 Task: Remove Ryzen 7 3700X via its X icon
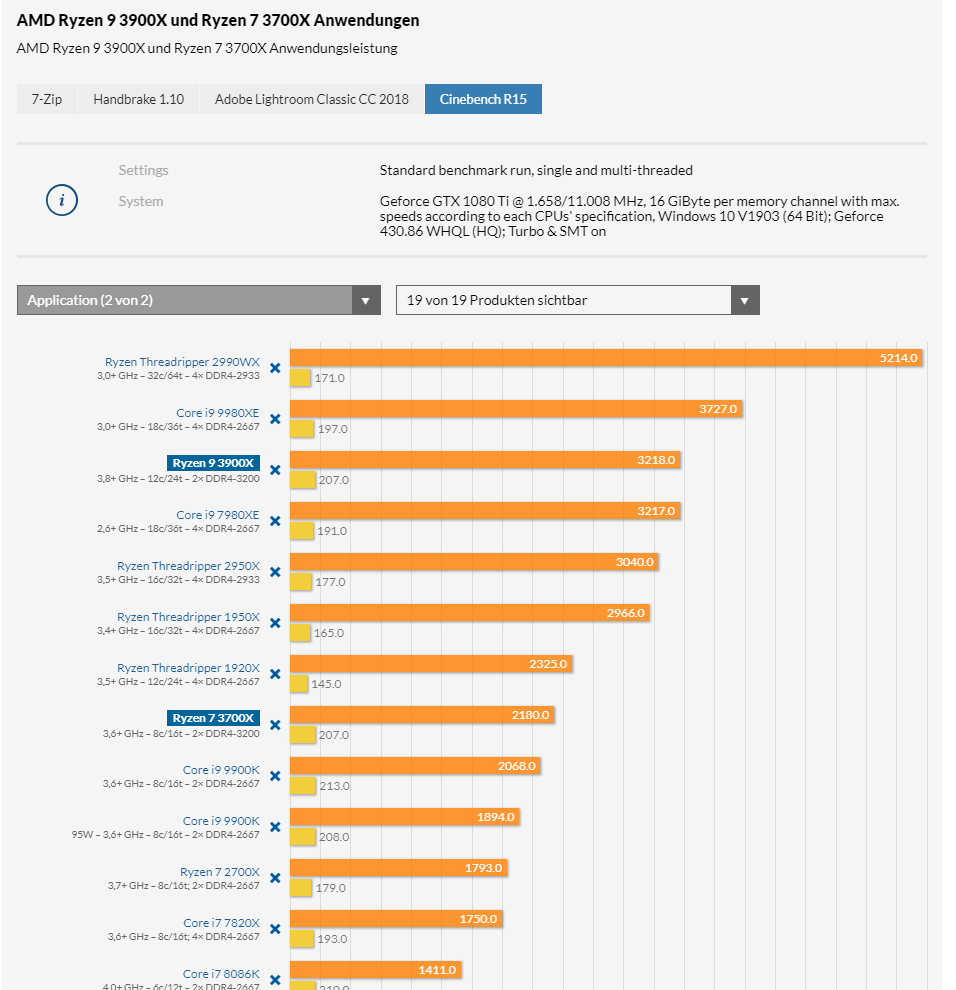tap(275, 725)
